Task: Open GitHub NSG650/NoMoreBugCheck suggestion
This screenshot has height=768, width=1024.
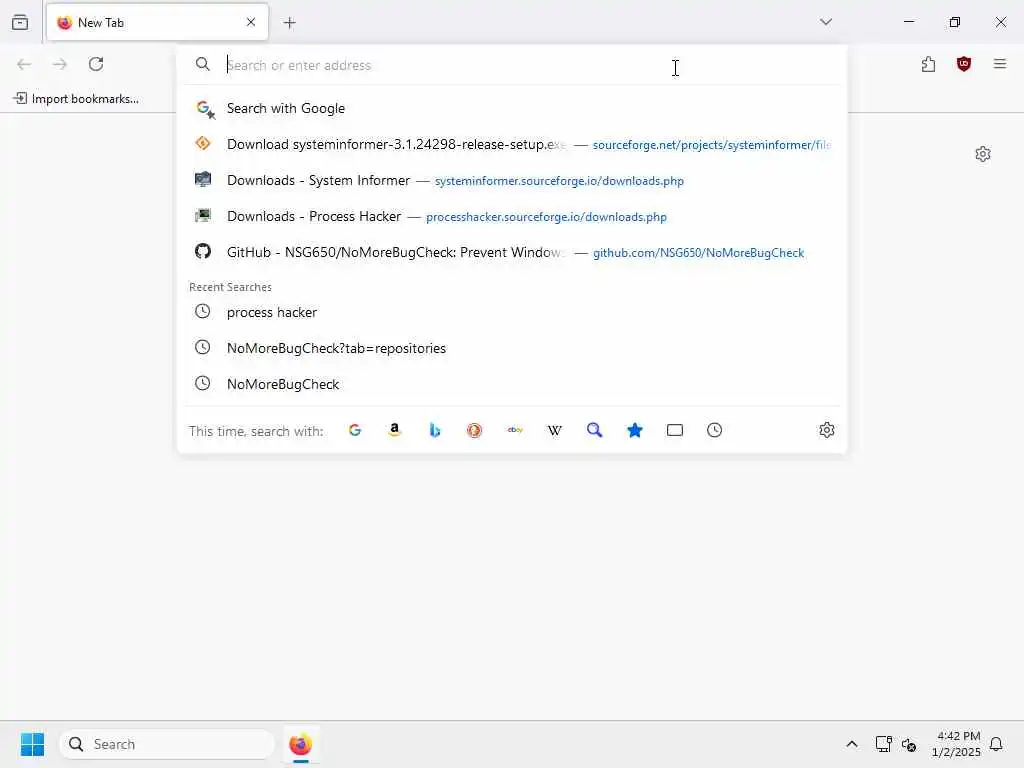Action: click(512, 252)
